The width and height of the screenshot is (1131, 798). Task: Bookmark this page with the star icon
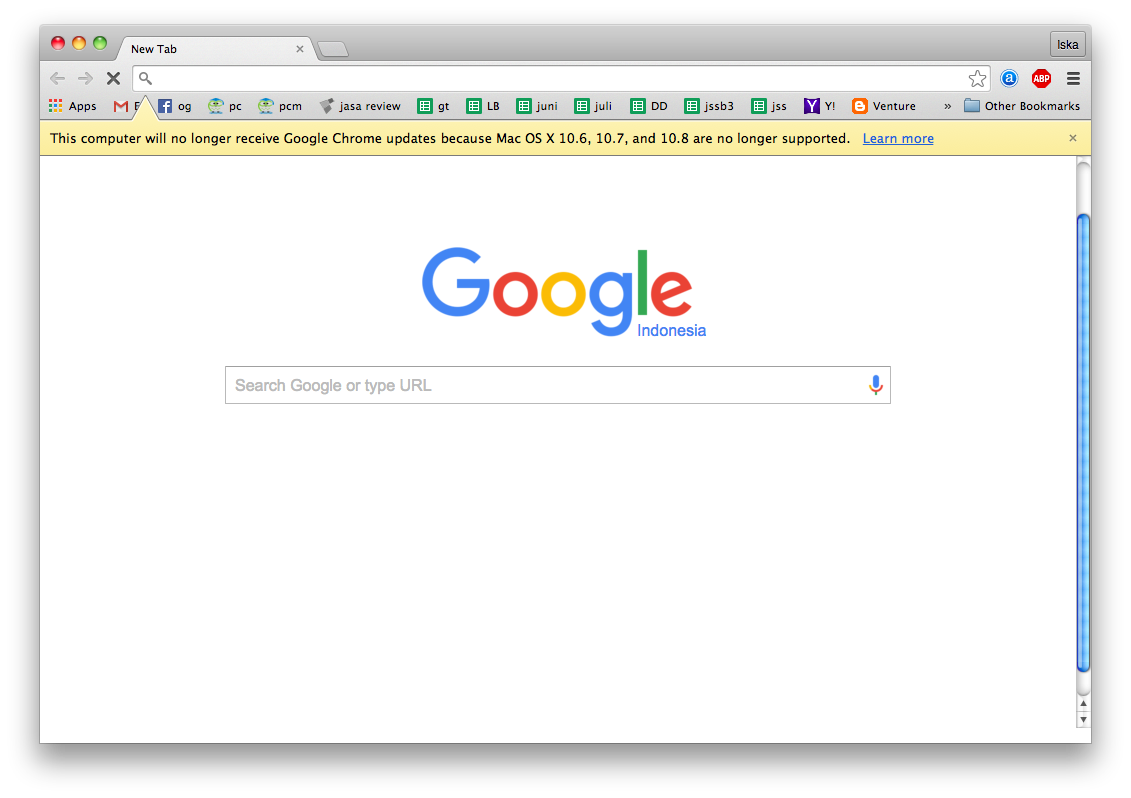(x=977, y=79)
